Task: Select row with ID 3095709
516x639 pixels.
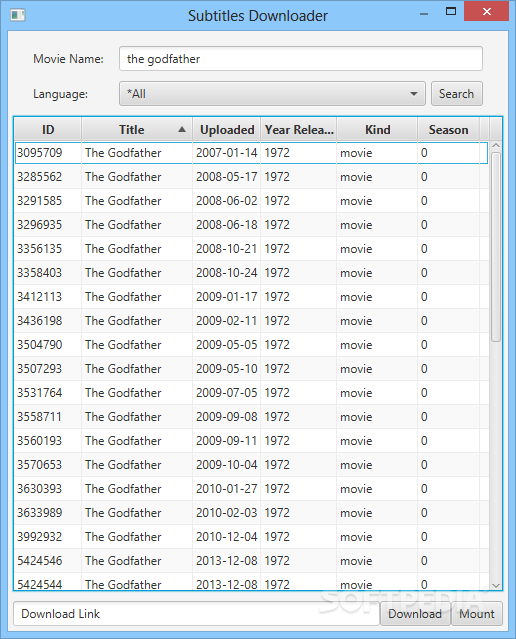Action: click(x=251, y=153)
